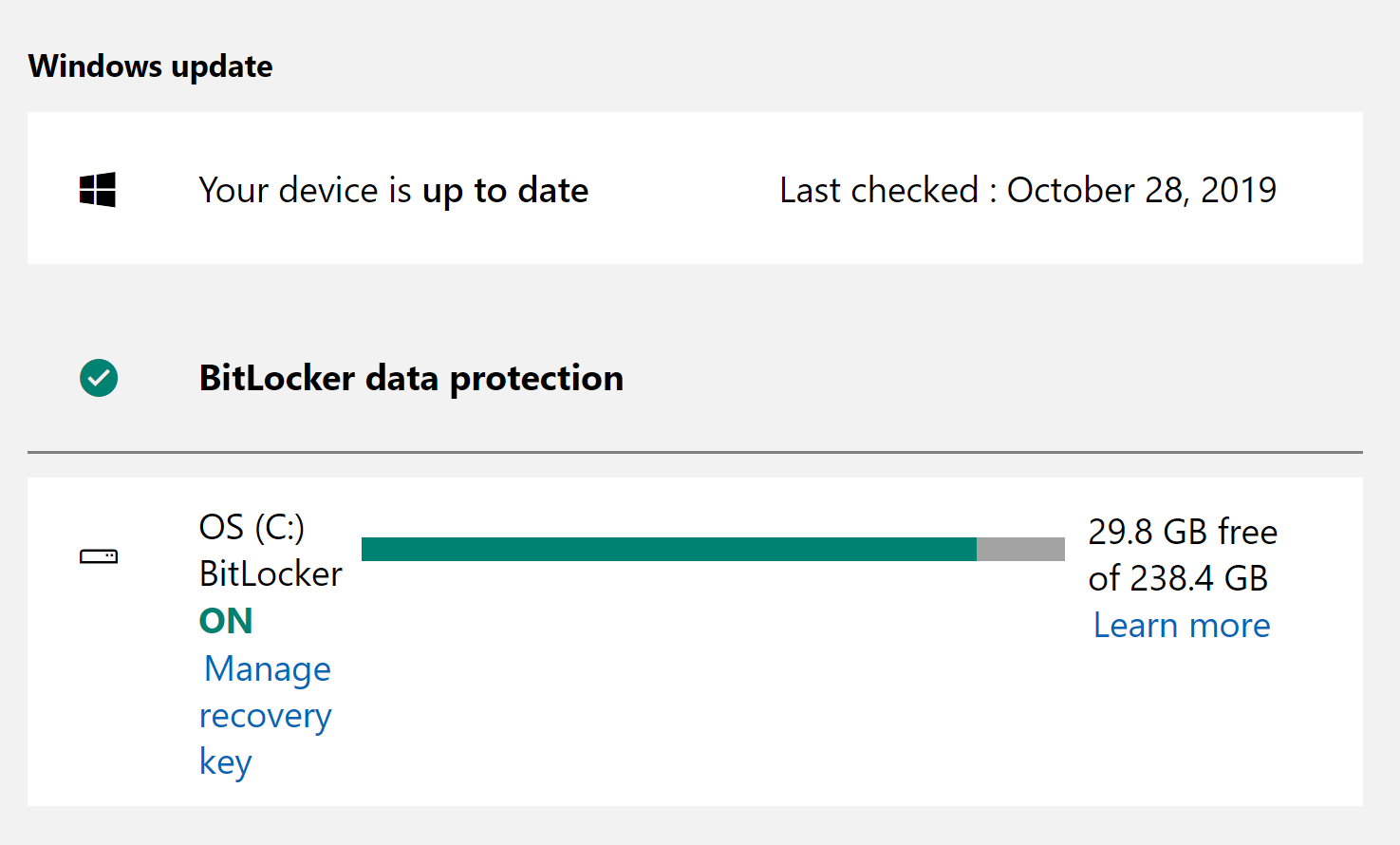Select the four-pane Windows flag icon
This screenshot has width=1400, height=845.
(x=98, y=189)
